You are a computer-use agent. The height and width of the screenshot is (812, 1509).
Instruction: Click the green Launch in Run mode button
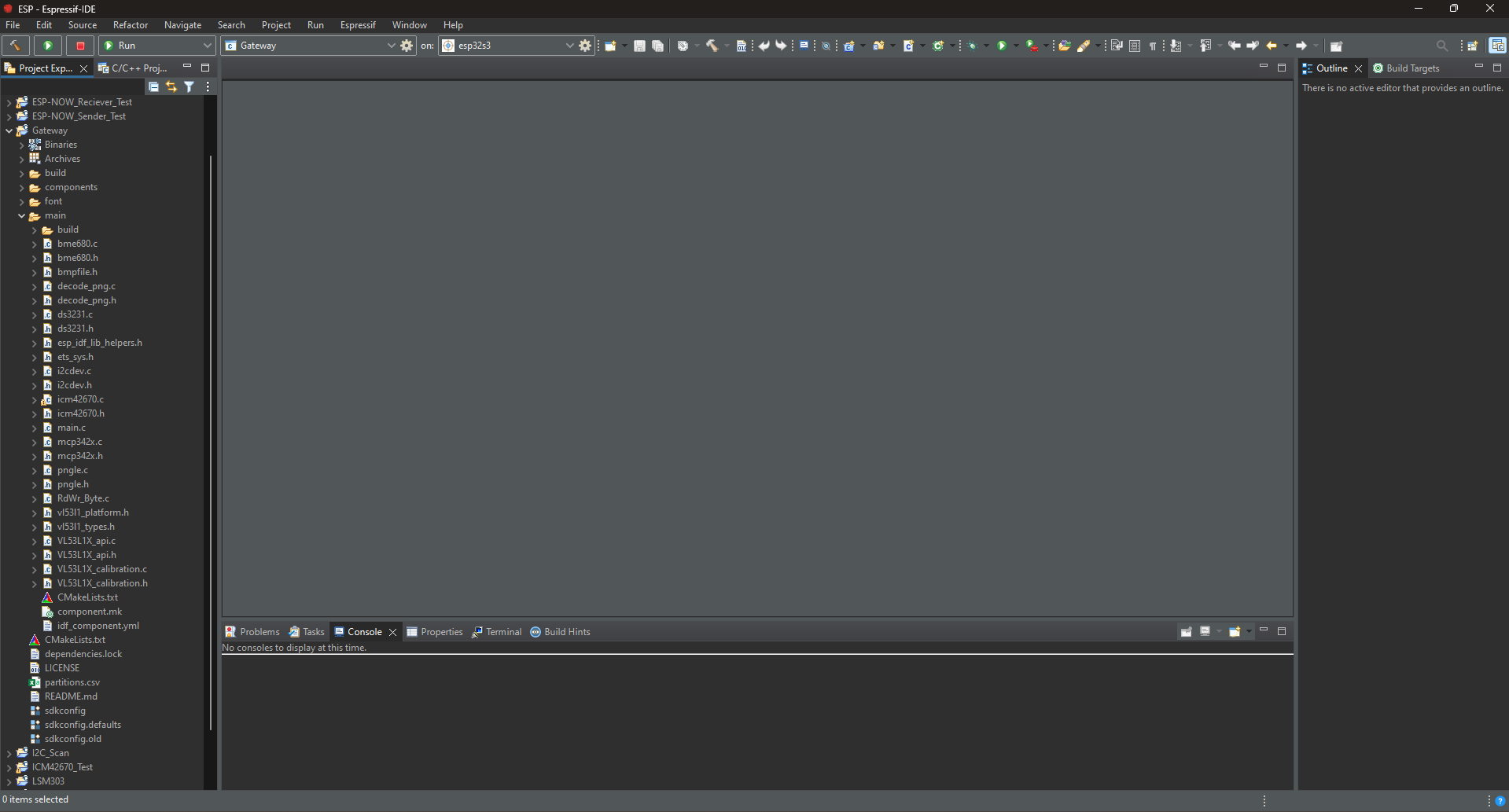click(48, 46)
